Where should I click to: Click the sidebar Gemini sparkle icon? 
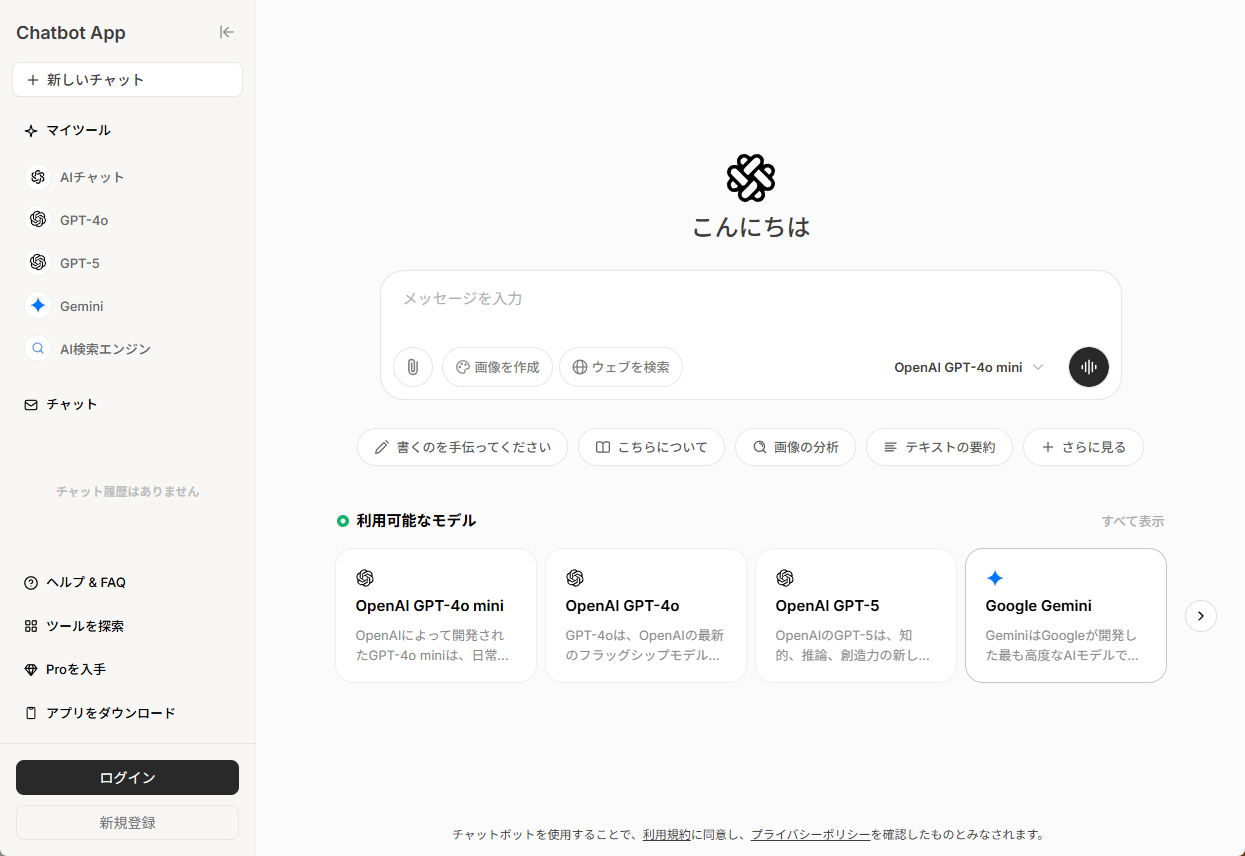pyautogui.click(x=38, y=306)
